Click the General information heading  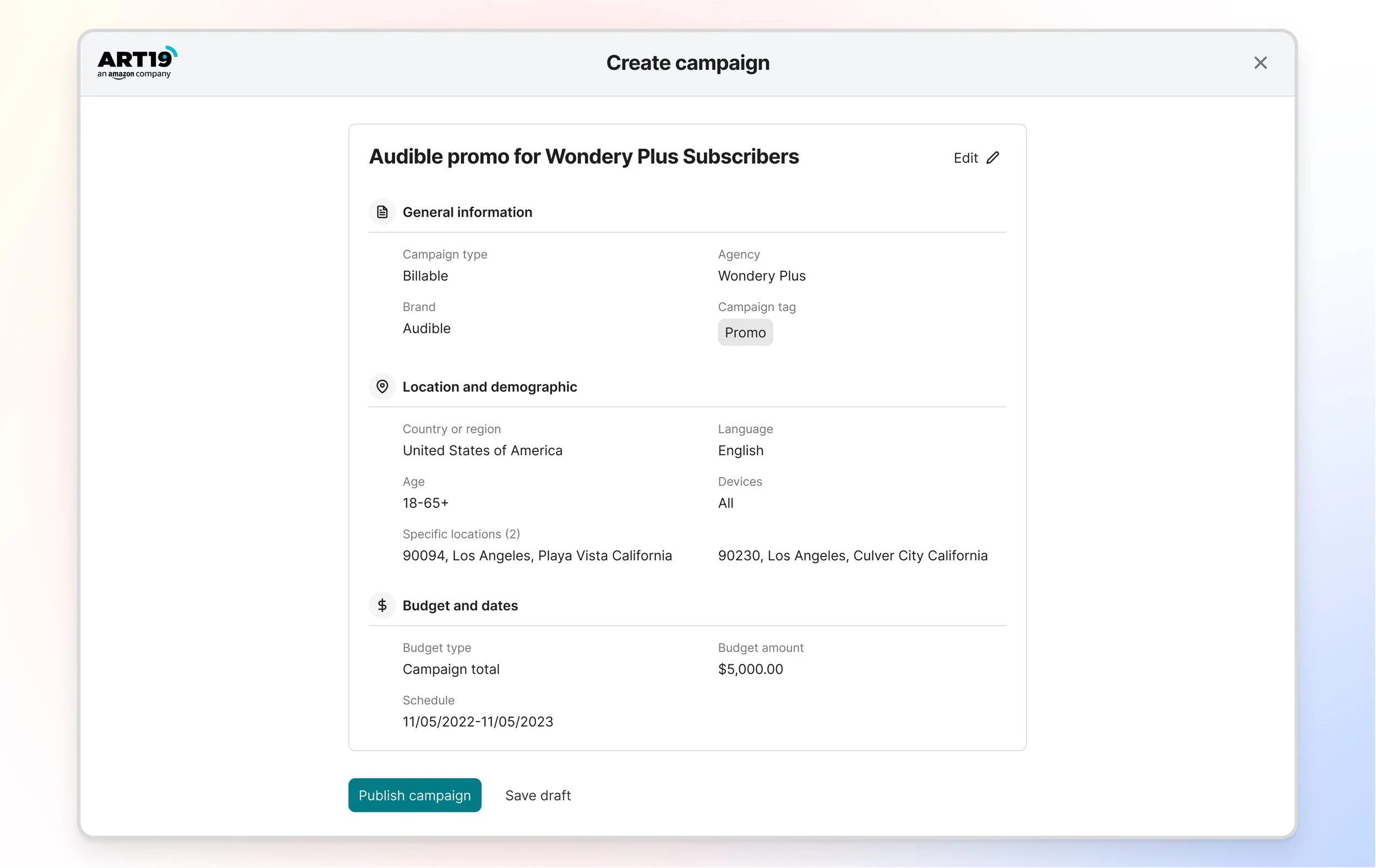pyautogui.click(x=467, y=212)
